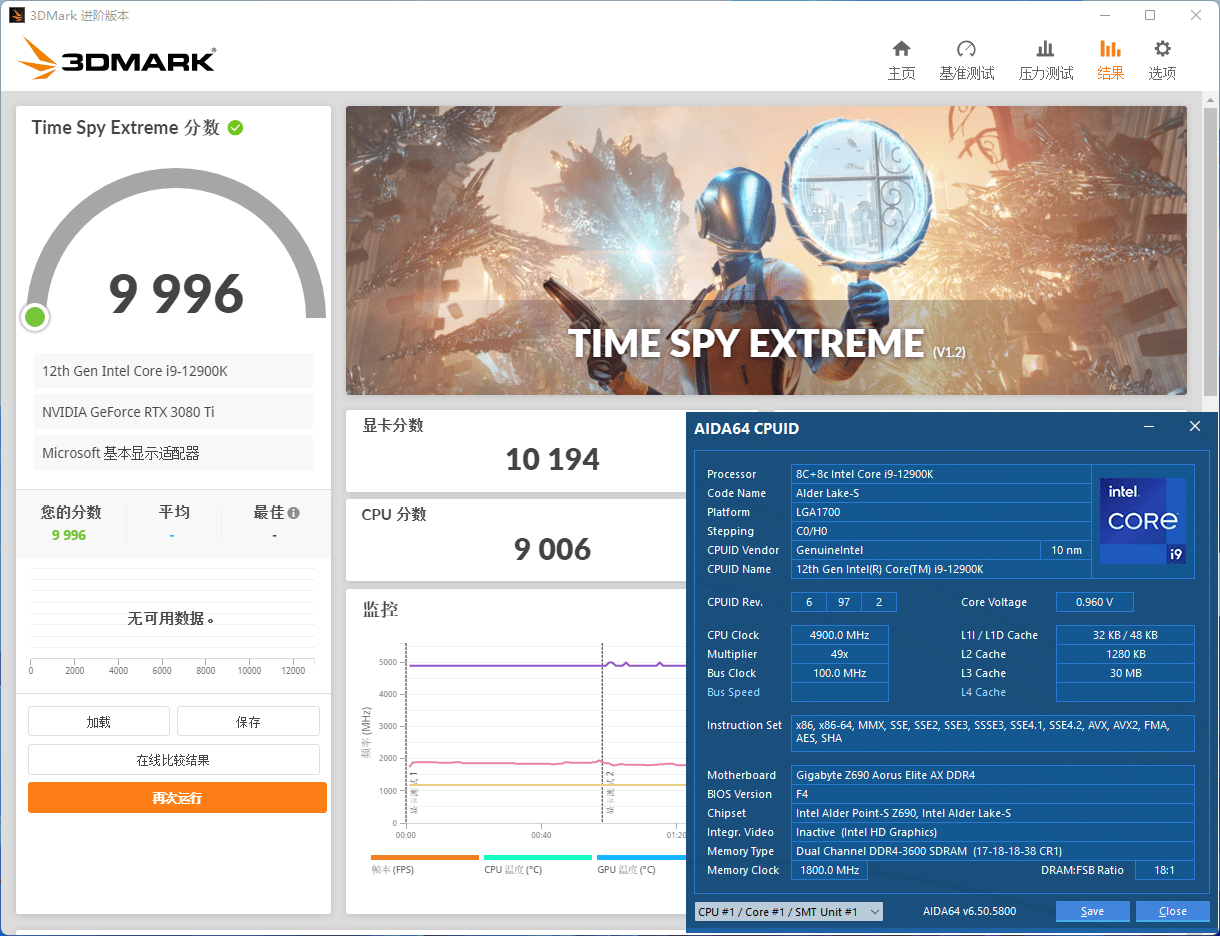Click the Multiplier value 49x

coord(839,654)
